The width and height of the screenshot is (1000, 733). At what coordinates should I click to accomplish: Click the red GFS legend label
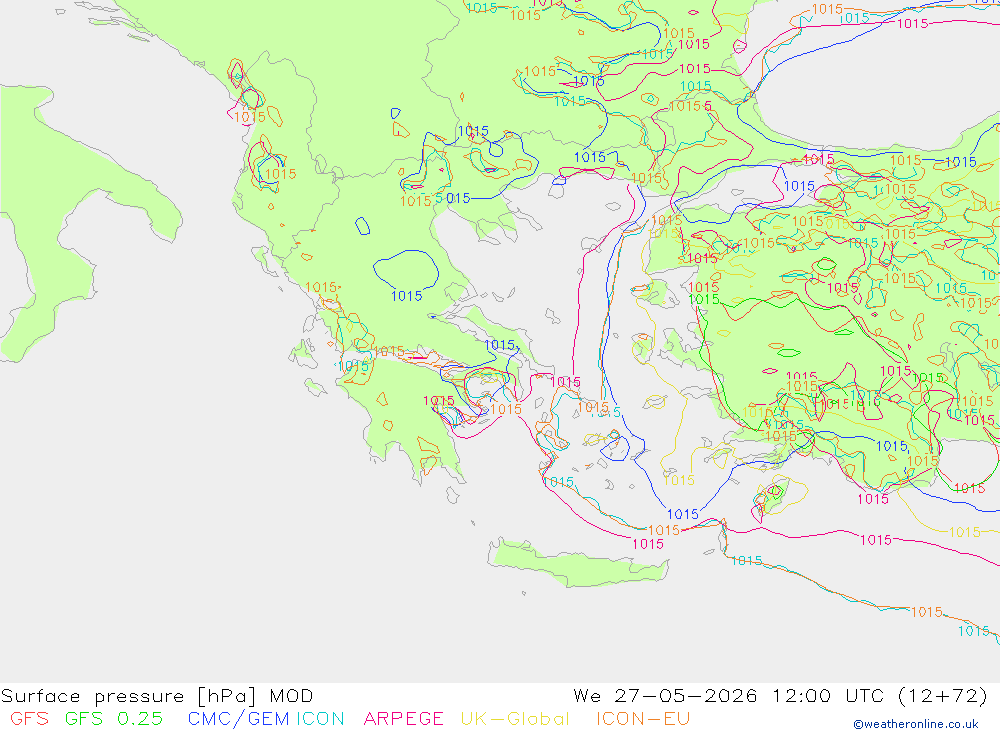pos(29,718)
